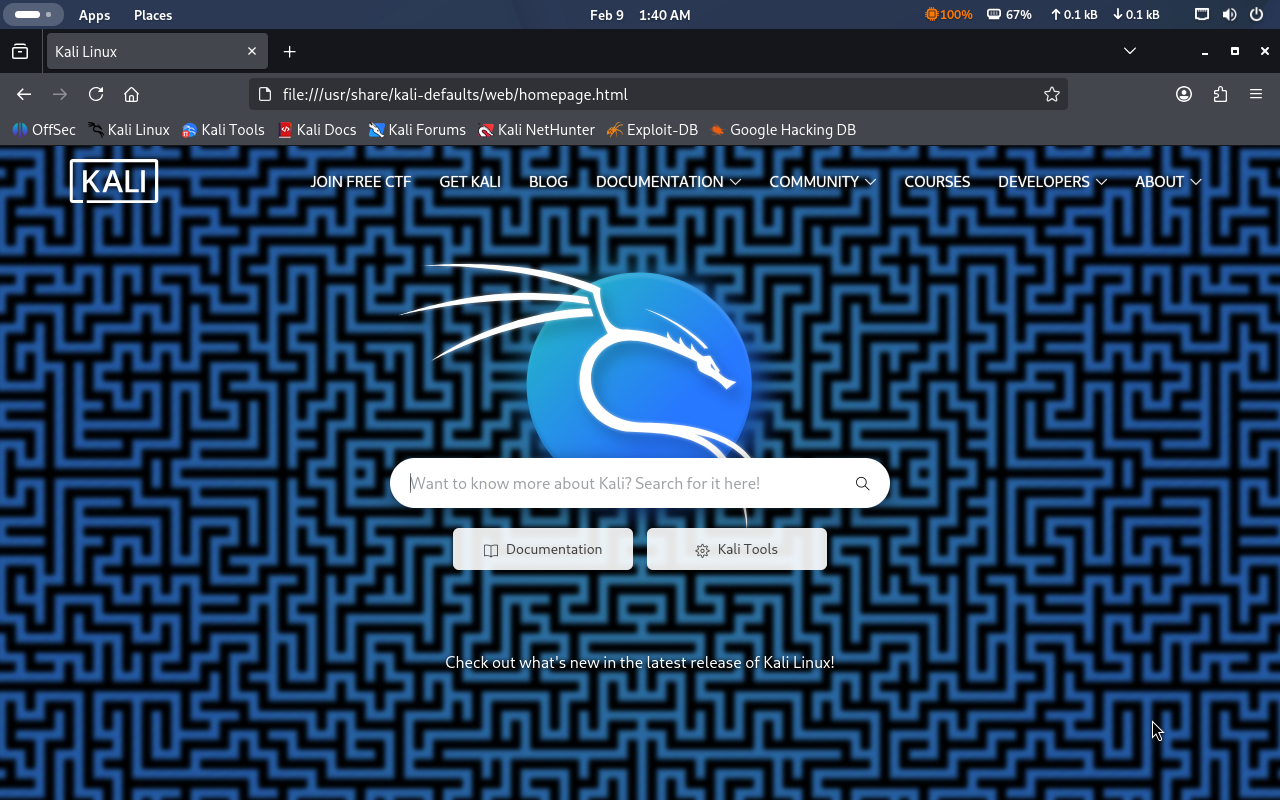Open the latest Kali release announcement link
Screen dimensions: 1280x800
click(639, 662)
